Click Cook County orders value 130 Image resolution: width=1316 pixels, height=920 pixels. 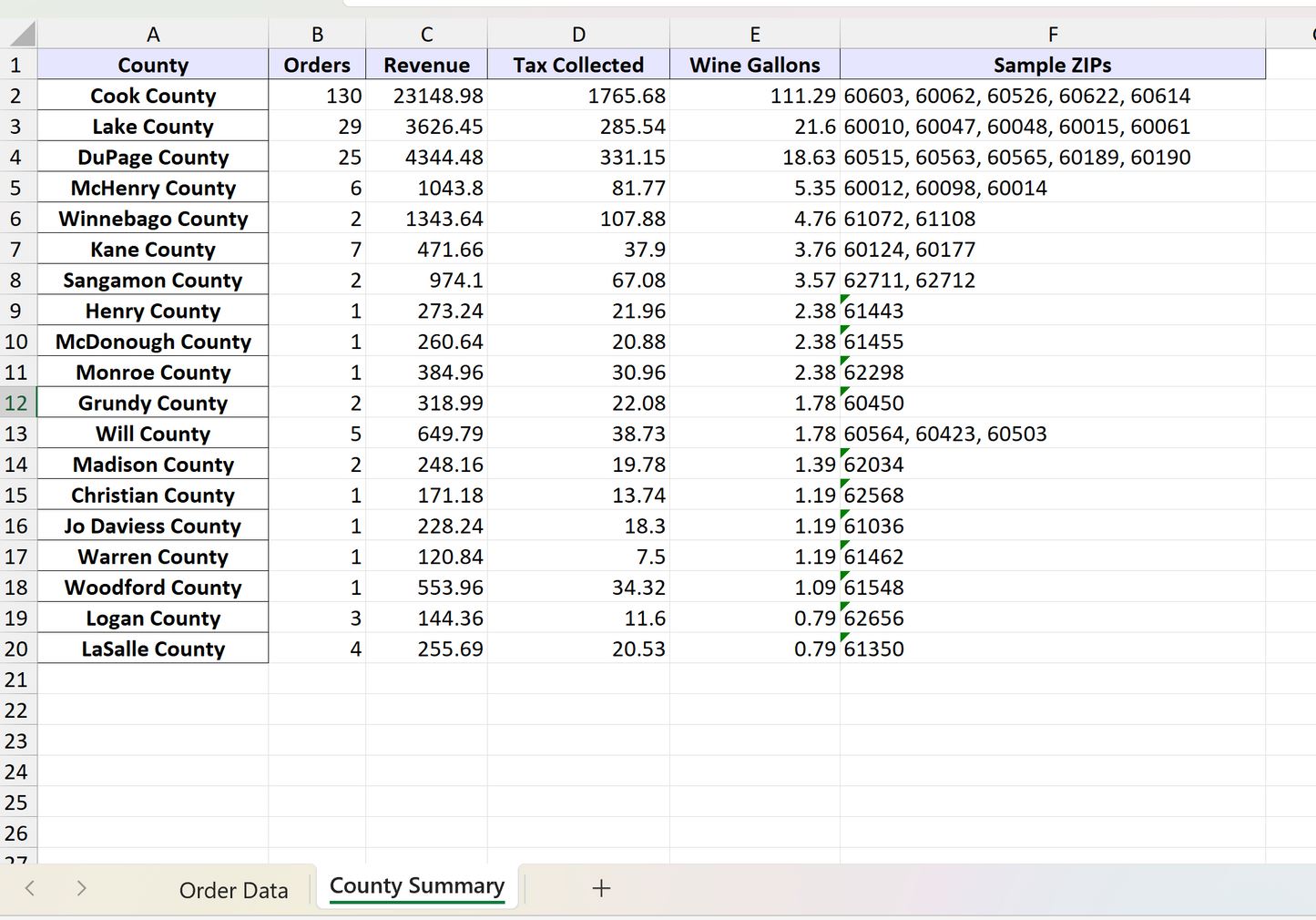[x=317, y=96]
